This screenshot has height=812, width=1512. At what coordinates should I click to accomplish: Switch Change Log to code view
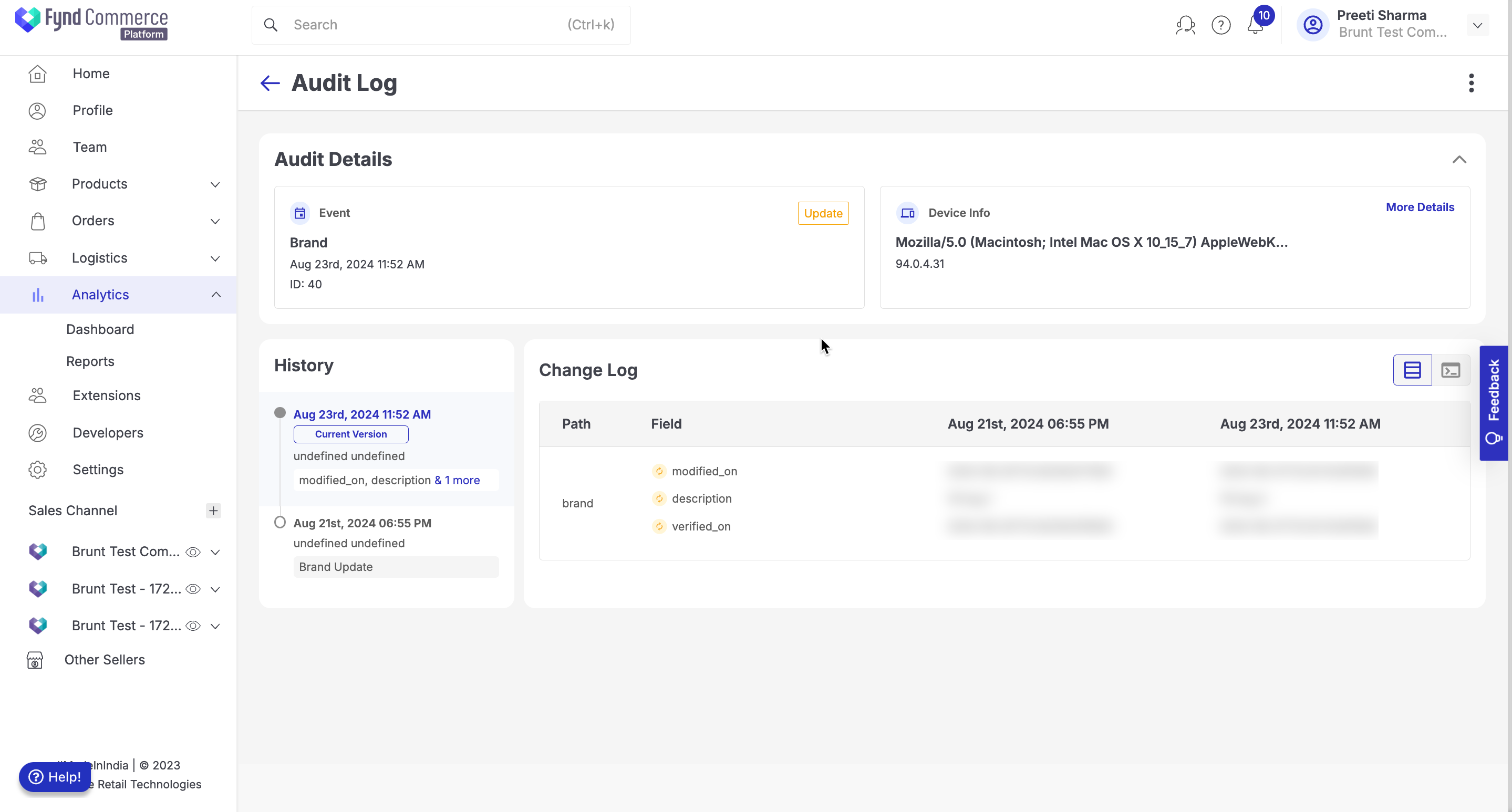(1451, 370)
